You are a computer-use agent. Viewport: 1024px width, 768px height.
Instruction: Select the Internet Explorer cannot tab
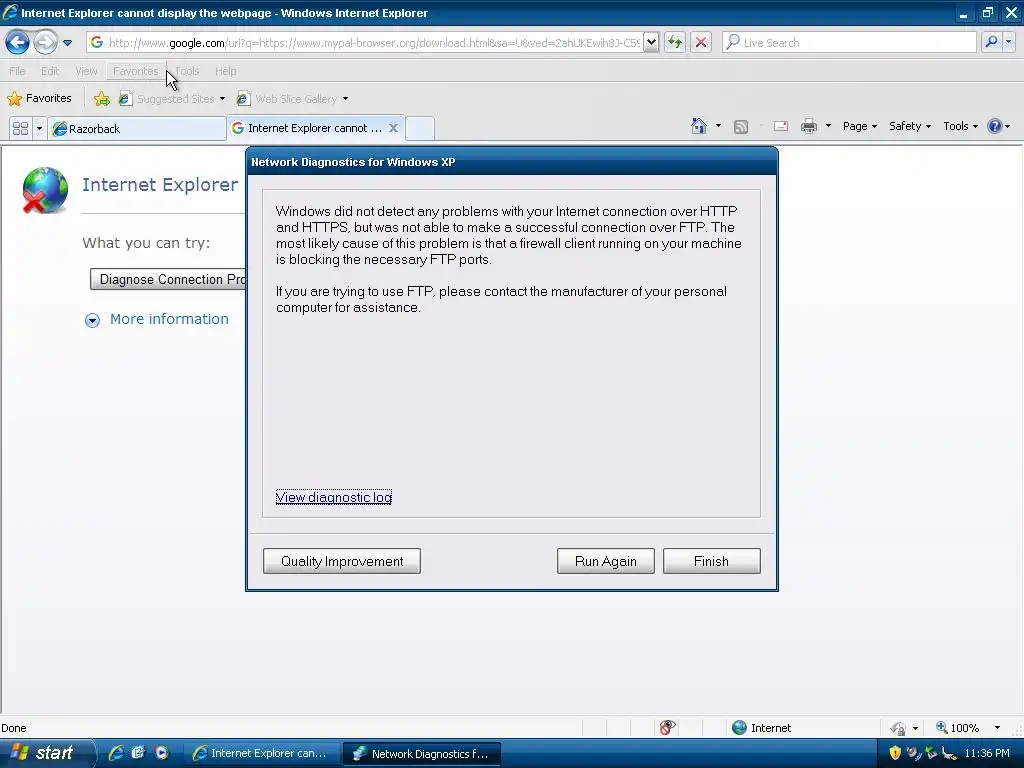[x=308, y=128]
